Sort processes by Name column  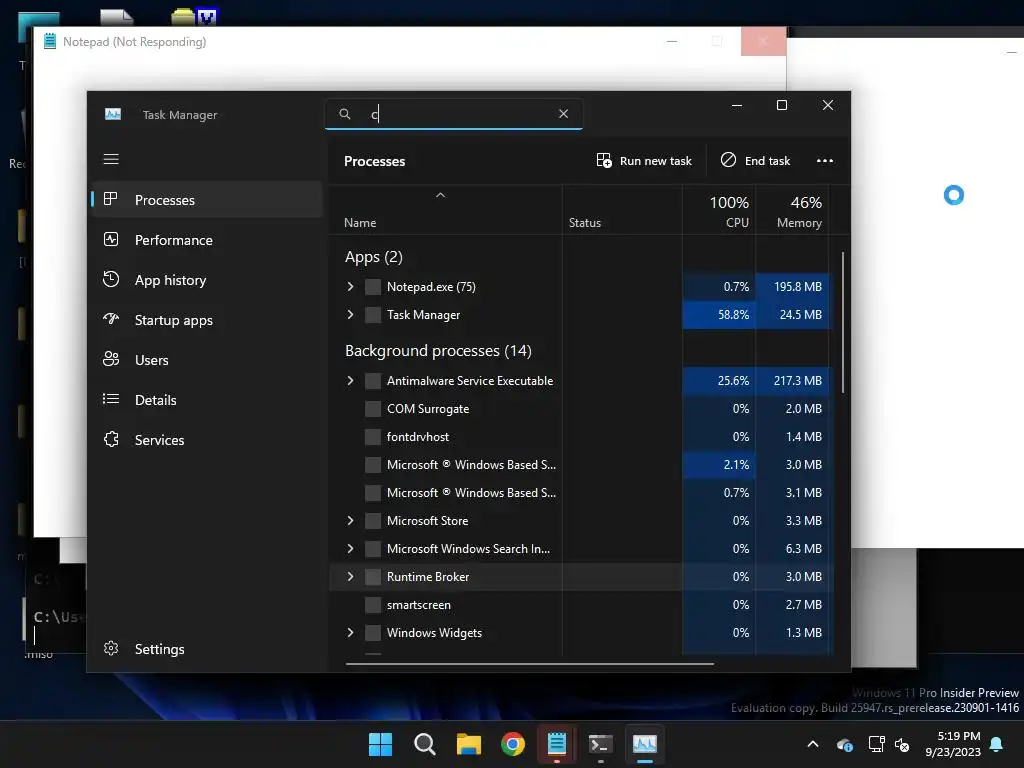pyautogui.click(x=445, y=210)
